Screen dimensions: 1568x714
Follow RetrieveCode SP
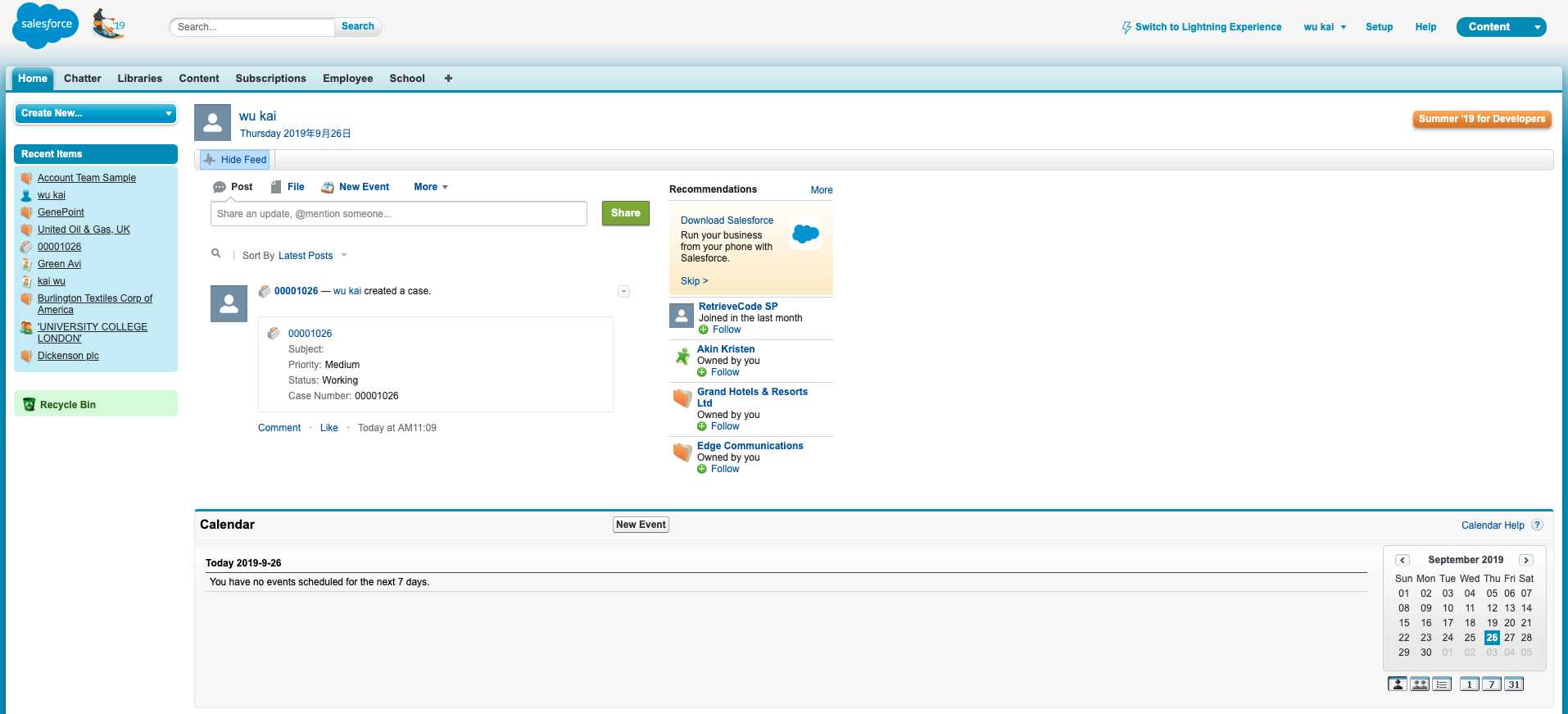[x=720, y=330]
